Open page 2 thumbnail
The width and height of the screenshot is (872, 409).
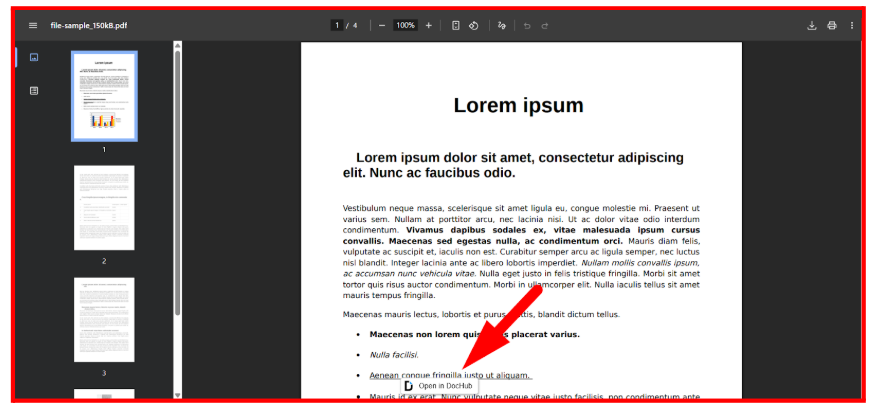click(104, 208)
